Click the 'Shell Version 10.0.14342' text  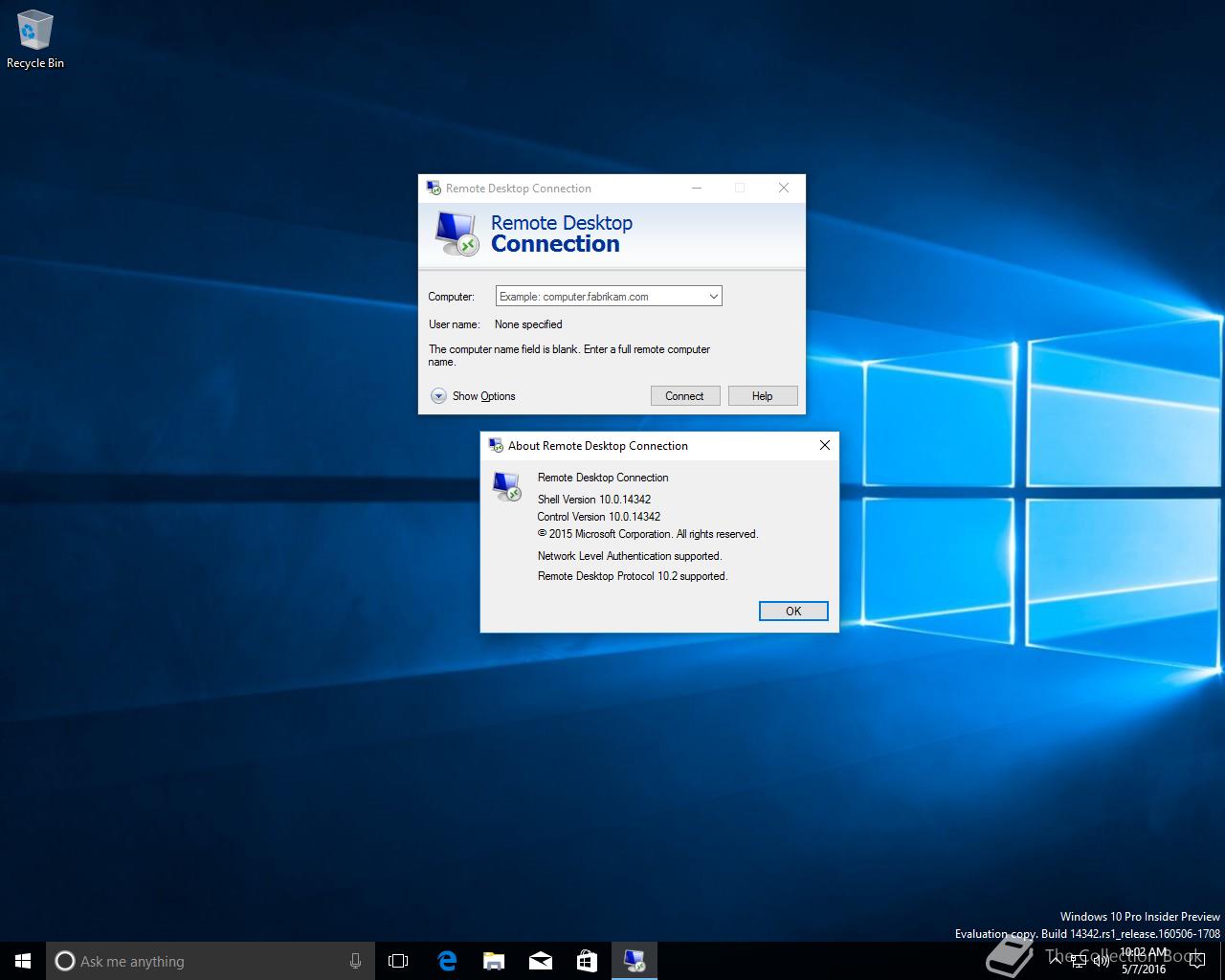click(594, 499)
